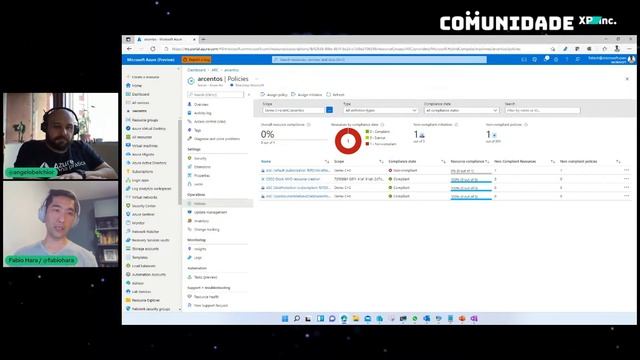Click the resource menu search box

[216, 95]
